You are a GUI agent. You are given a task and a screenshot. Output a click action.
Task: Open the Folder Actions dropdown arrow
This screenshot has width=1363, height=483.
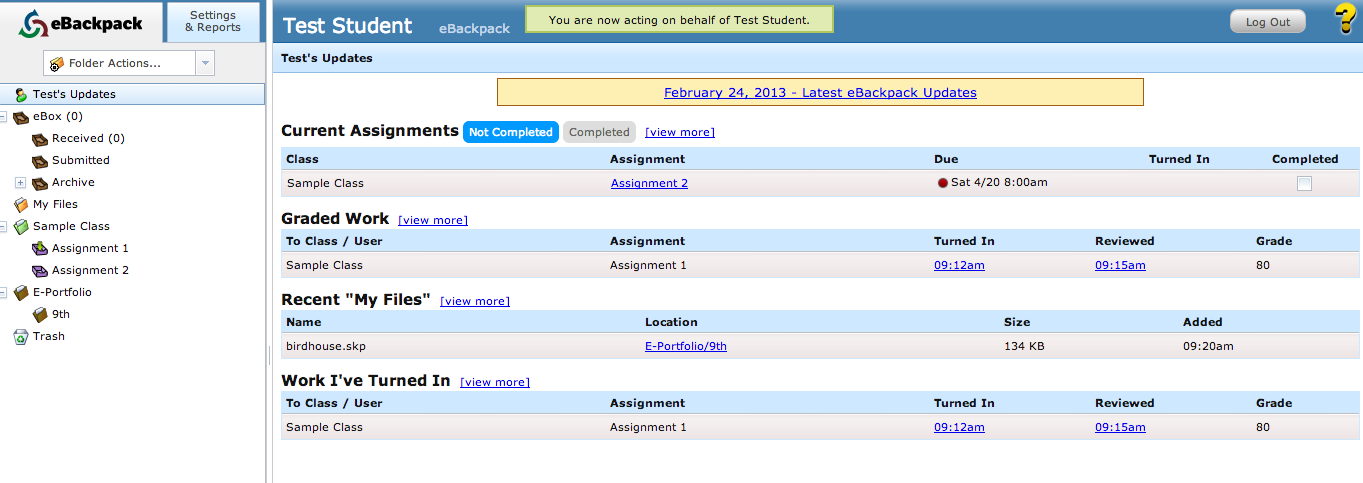point(204,64)
